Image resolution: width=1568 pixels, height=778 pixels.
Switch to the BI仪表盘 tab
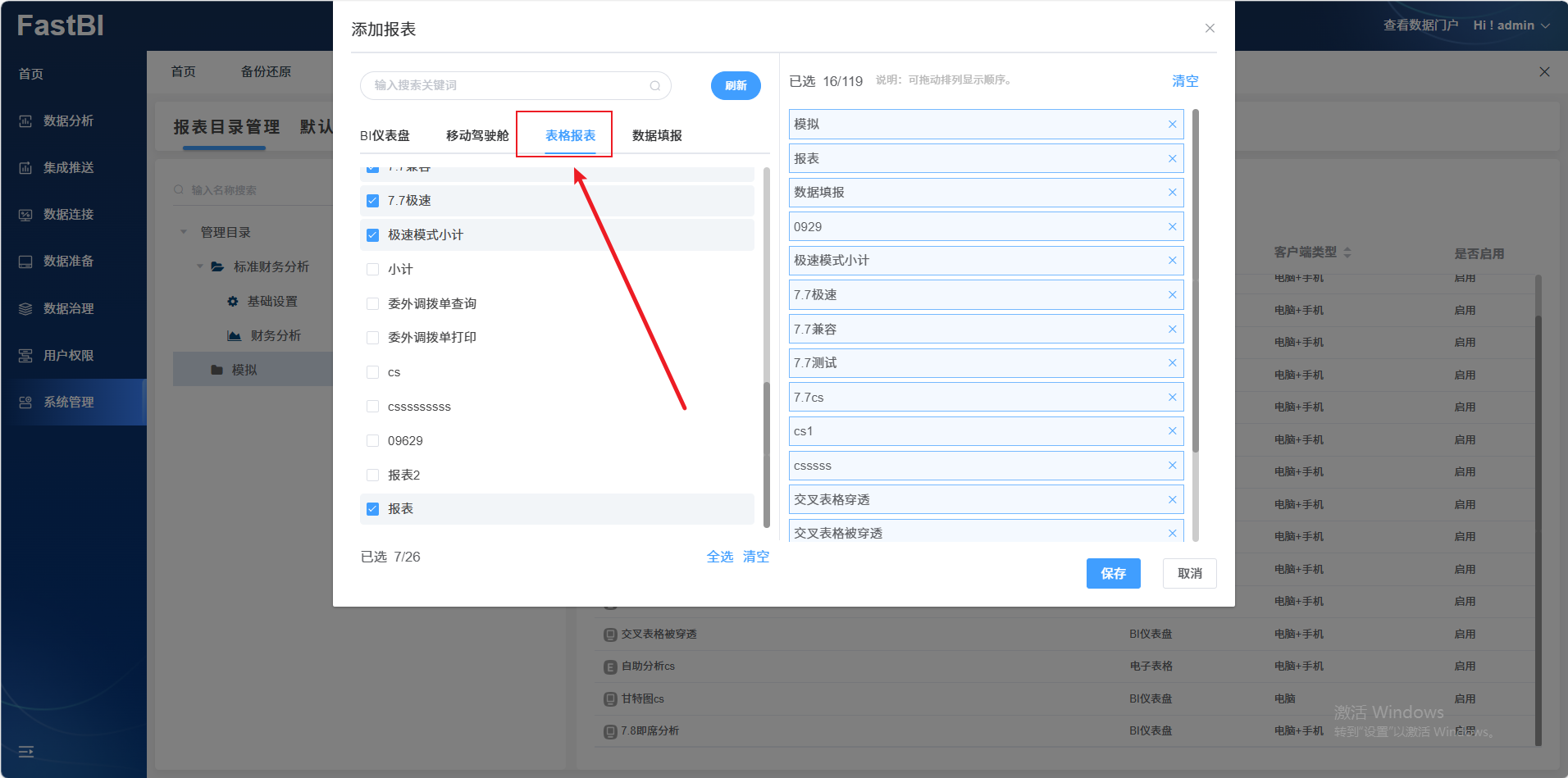click(385, 136)
